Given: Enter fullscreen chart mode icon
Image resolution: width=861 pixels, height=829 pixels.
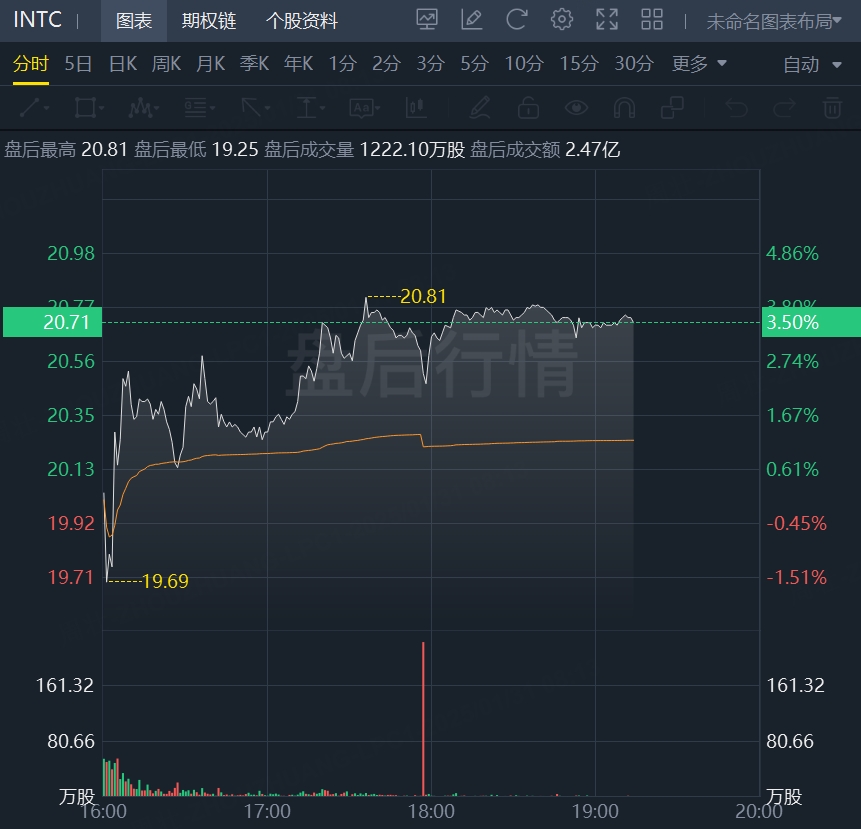Looking at the screenshot, I should [607, 20].
